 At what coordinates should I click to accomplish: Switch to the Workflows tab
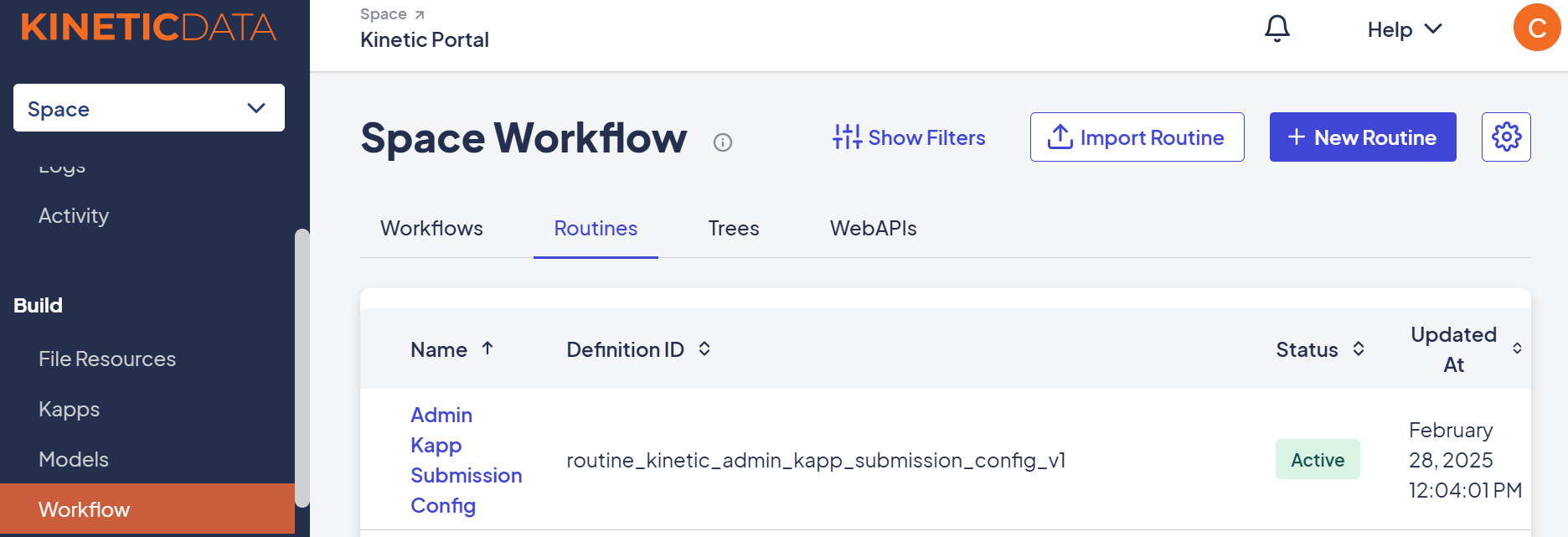[431, 228]
